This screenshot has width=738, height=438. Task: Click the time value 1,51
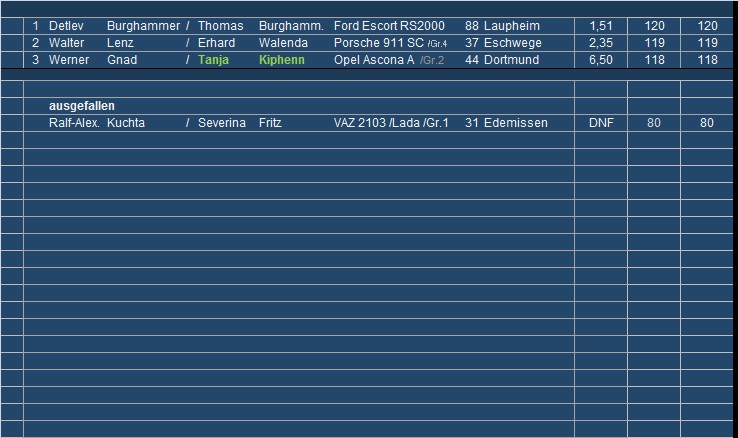(x=601, y=26)
